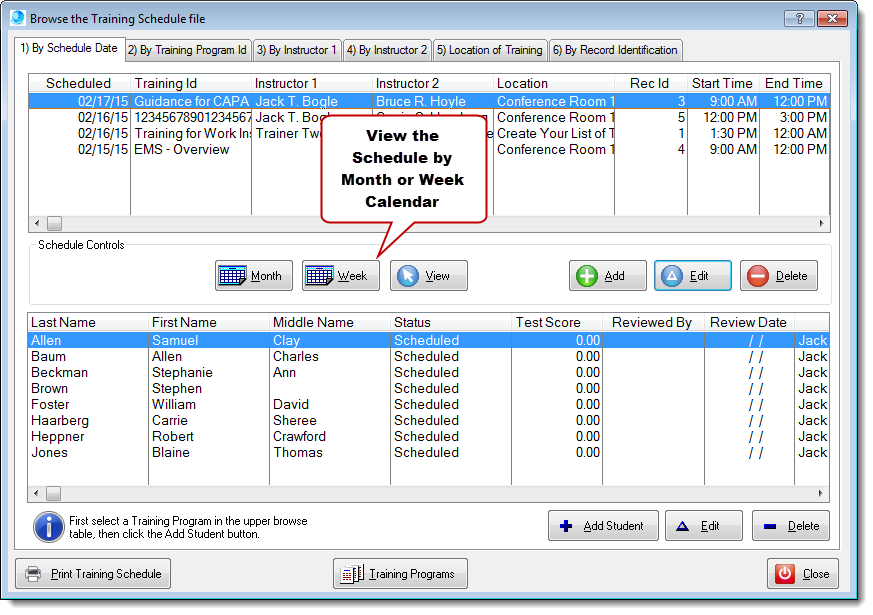This screenshot has height=615, width=873.
Task: Switch to the By Instructor 2 tab
Action: (x=387, y=48)
